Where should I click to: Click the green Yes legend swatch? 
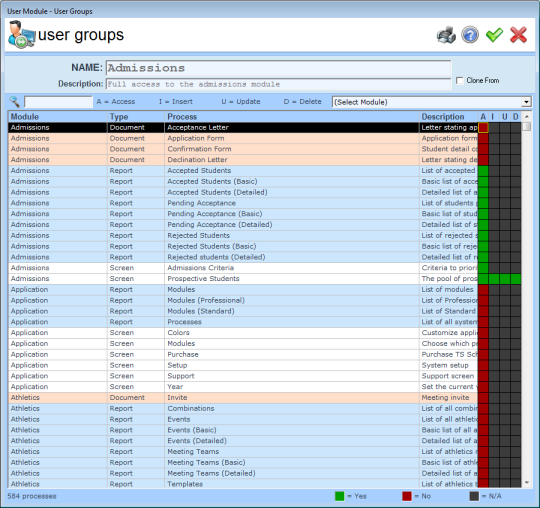click(x=339, y=496)
